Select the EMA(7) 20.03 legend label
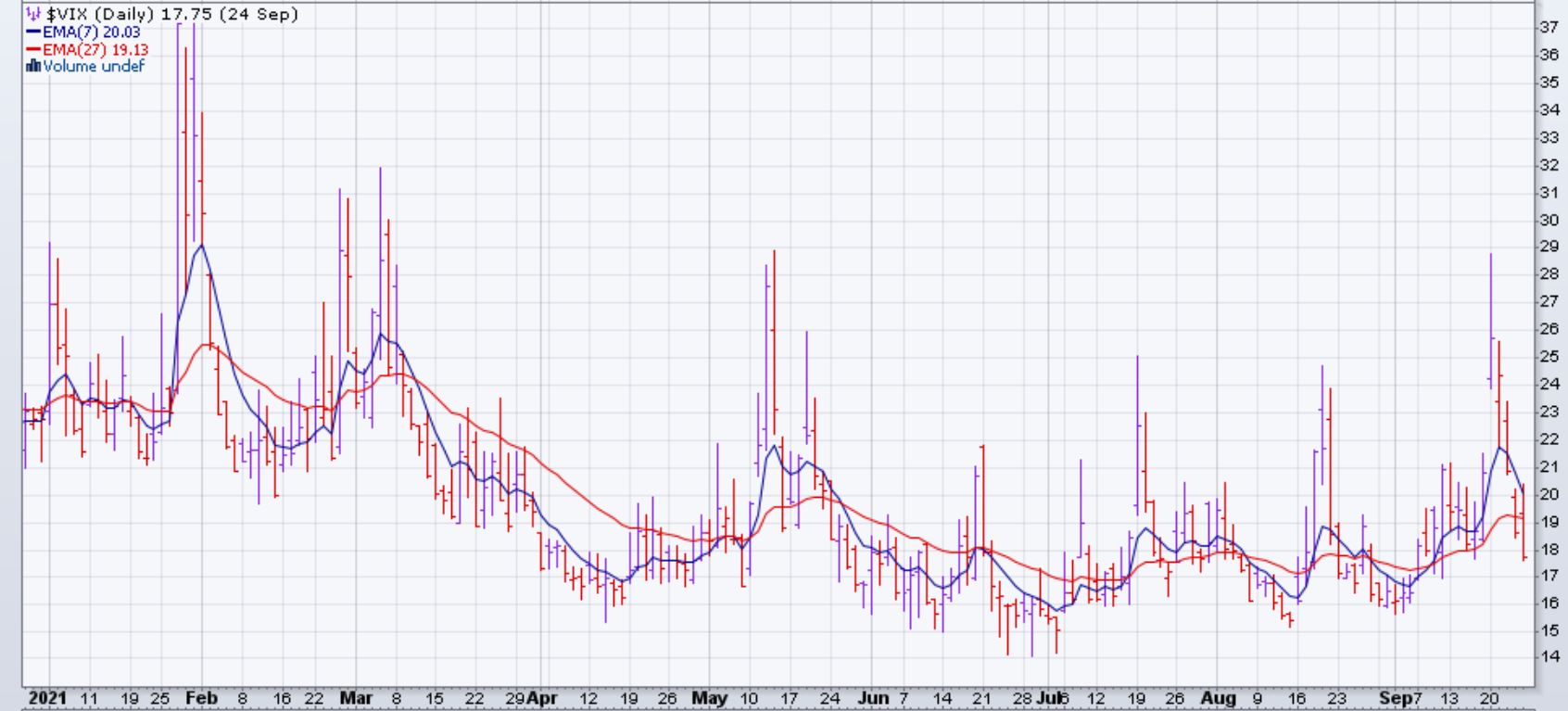Viewport: 1568px width, 711px height. pos(91,32)
